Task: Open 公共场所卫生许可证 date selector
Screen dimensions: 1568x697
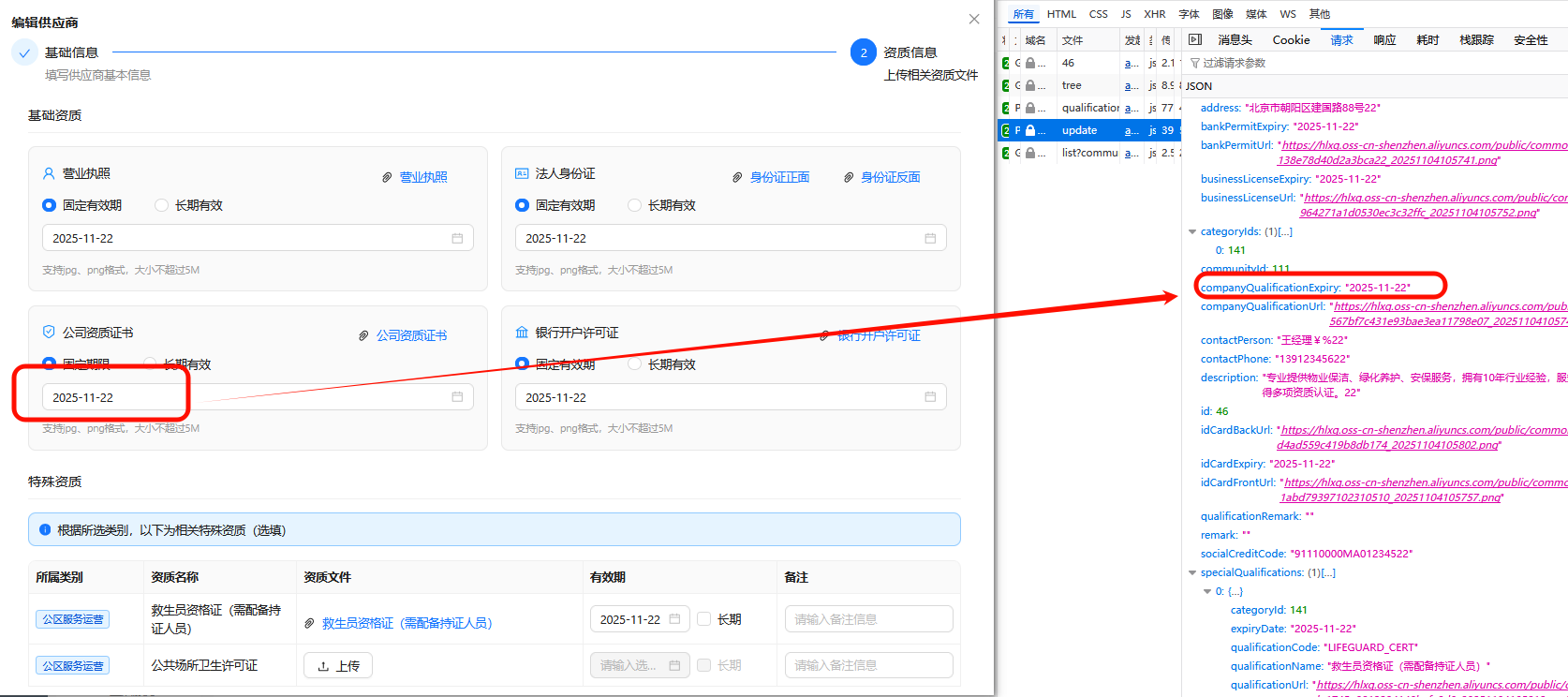Action: point(640,665)
